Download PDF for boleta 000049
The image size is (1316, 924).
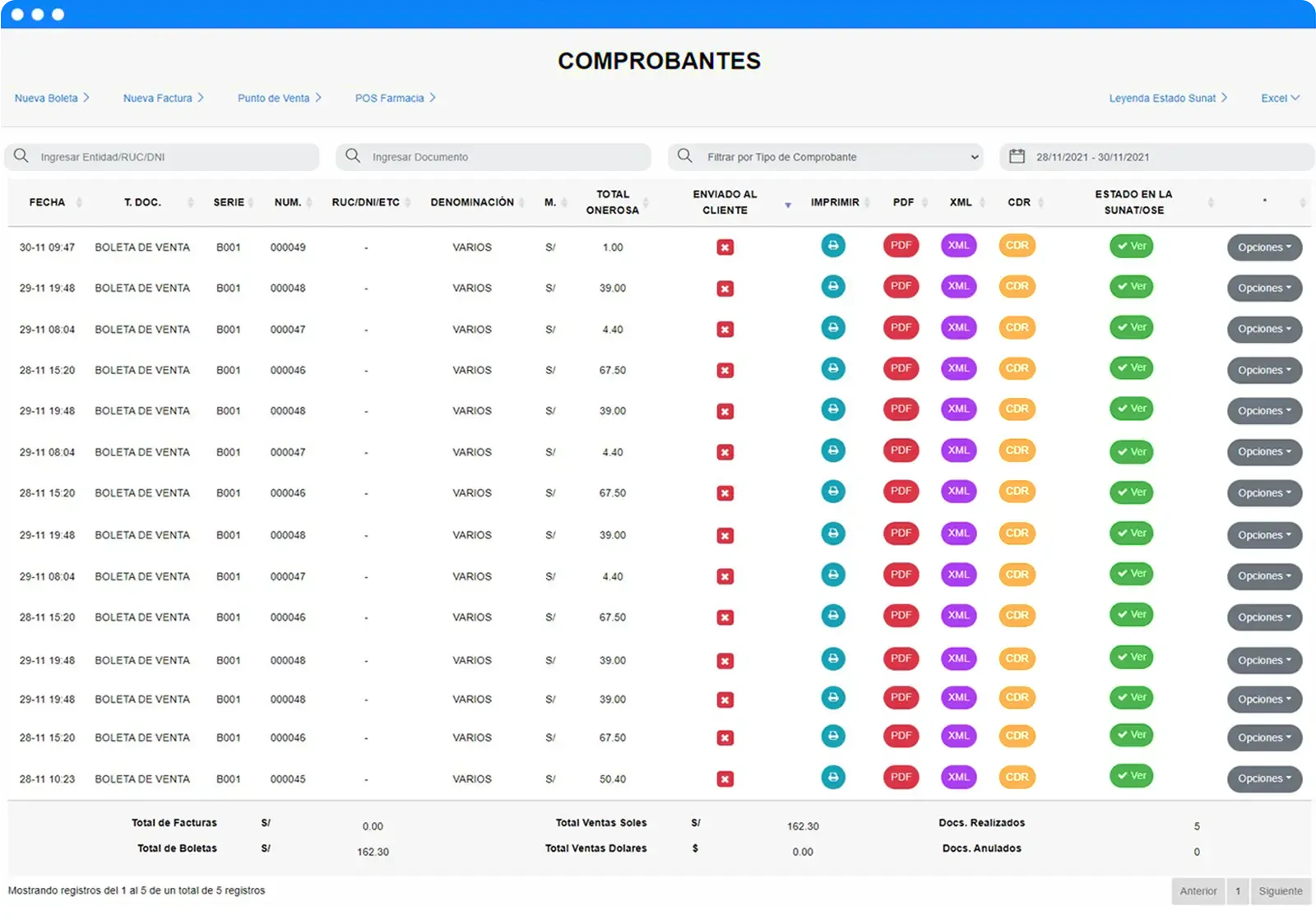point(901,246)
